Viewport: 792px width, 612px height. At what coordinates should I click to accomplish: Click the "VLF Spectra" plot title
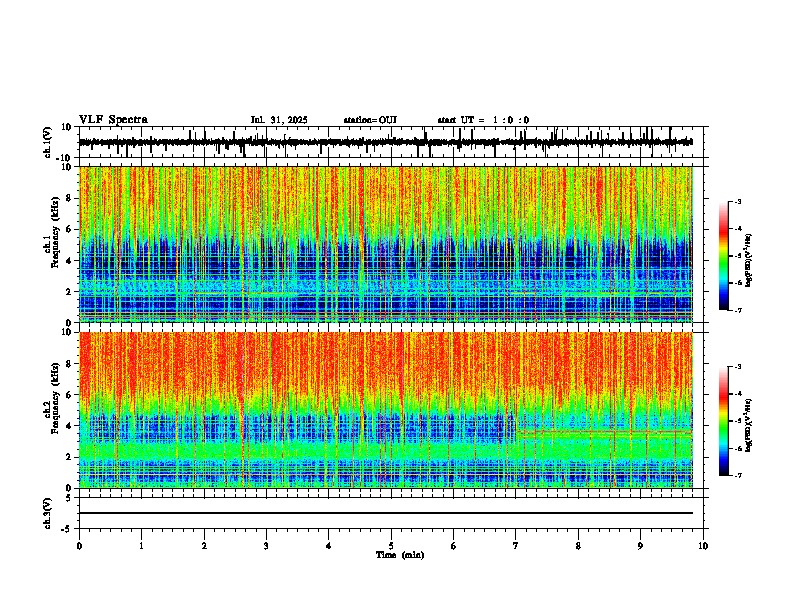tap(113, 120)
